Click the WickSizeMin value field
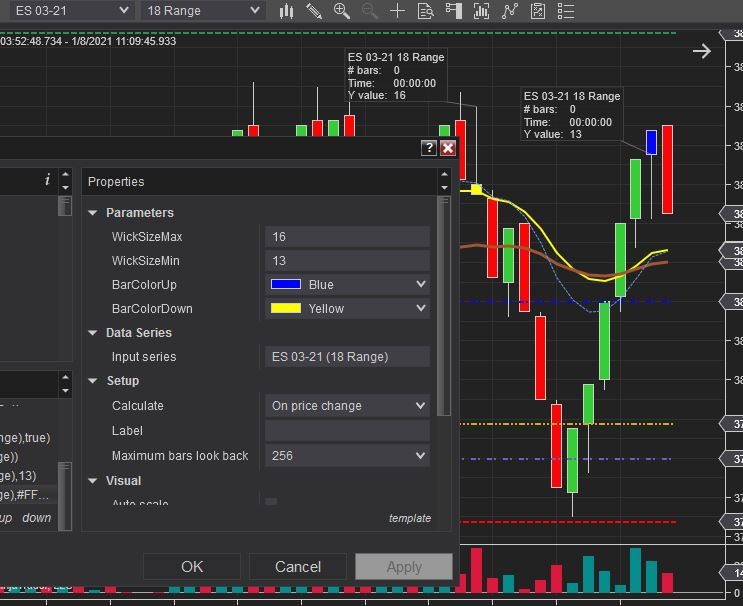 [x=347, y=261]
